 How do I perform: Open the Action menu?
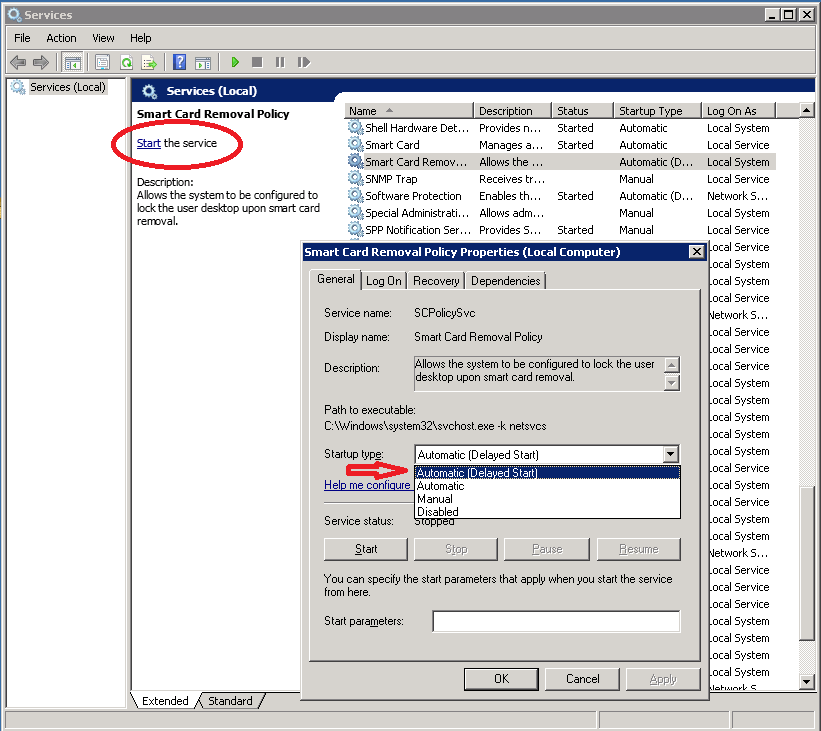click(x=61, y=38)
